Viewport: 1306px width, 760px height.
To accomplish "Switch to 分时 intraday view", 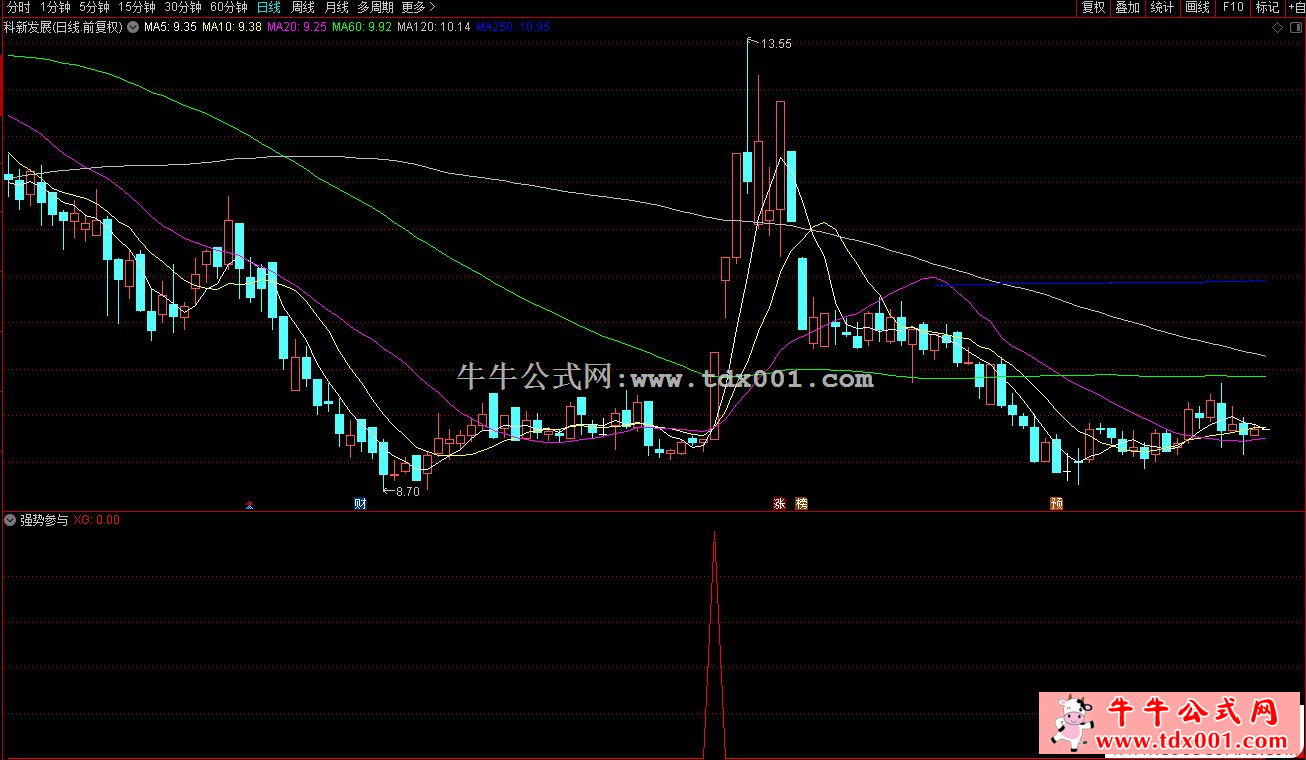I will click(x=18, y=7).
